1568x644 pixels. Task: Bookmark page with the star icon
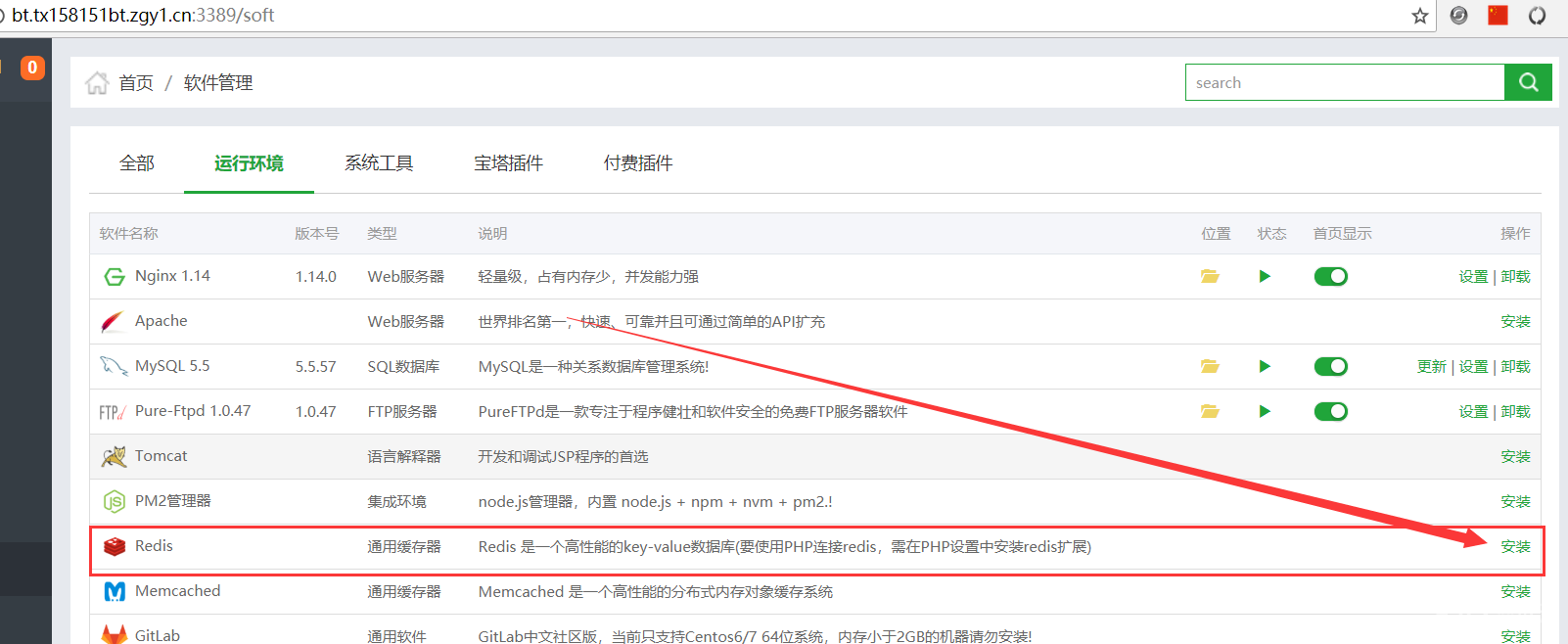(x=1419, y=16)
